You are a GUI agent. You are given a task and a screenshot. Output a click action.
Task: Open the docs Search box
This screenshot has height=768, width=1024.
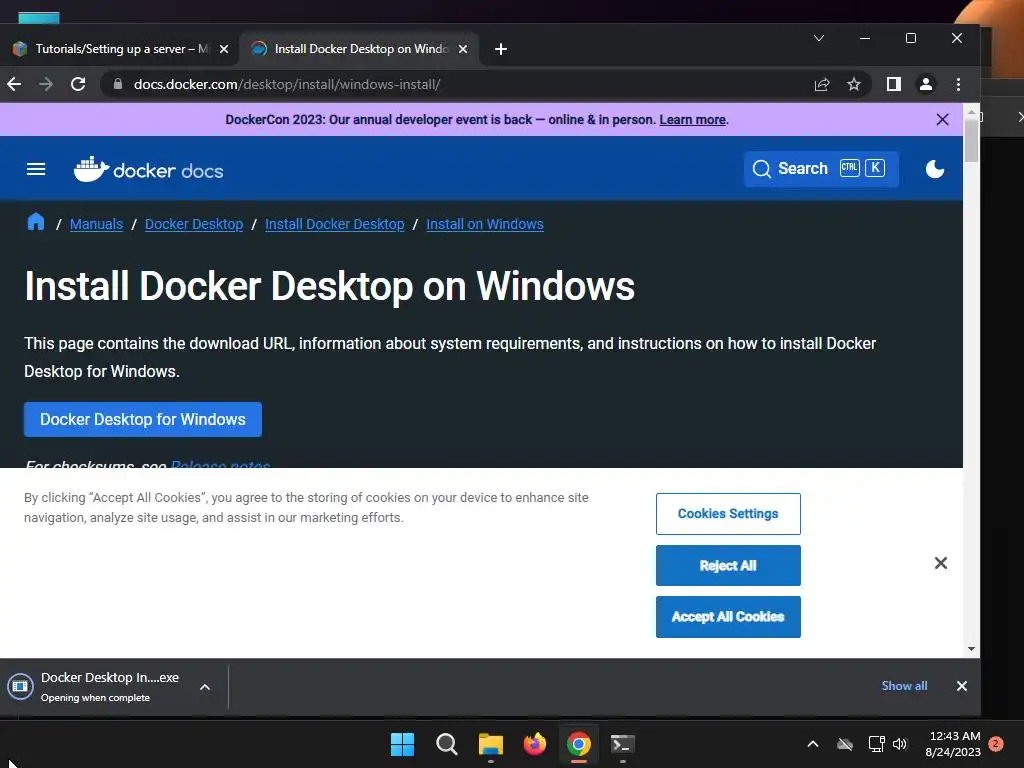tap(821, 168)
